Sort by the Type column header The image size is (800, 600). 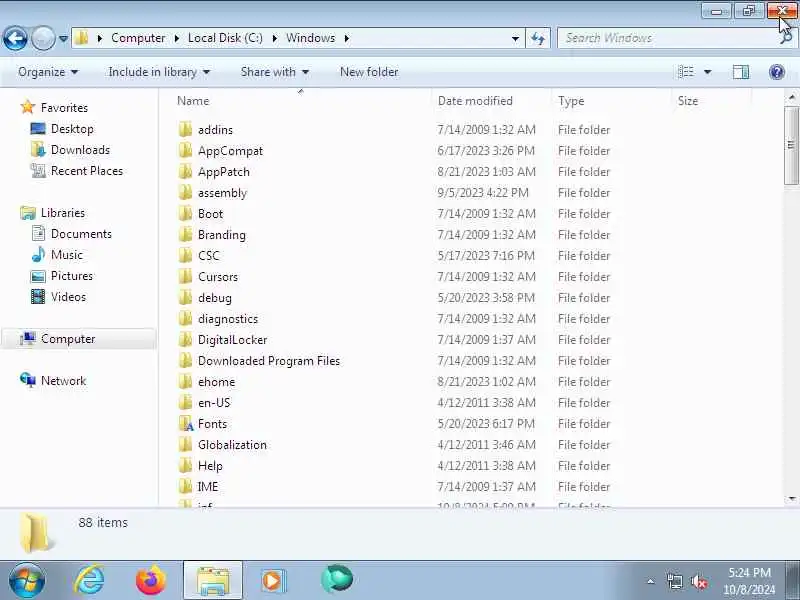611,101
